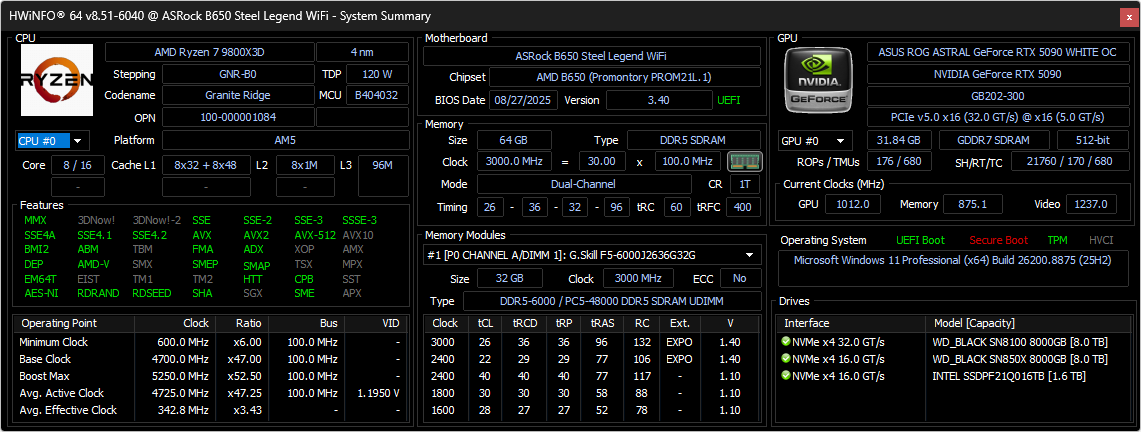Click the Windows 11 Professional OS text box

coord(953,268)
